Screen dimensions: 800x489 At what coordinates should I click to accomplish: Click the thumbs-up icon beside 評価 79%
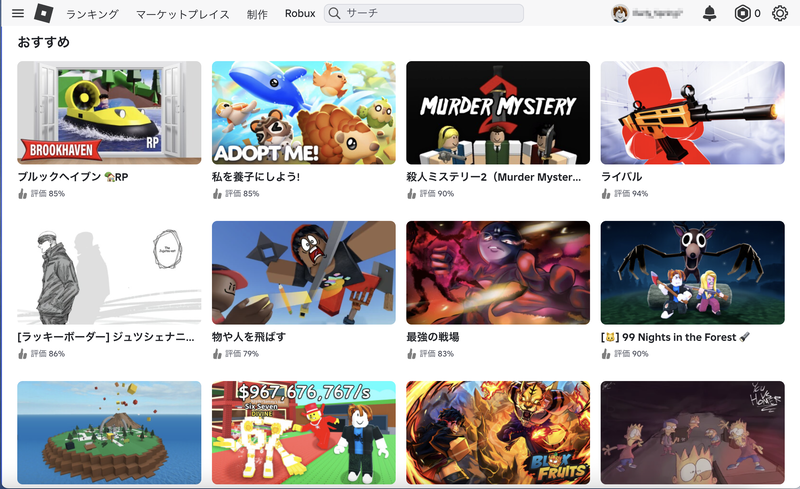pyautogui.click(x=217, y=353)
